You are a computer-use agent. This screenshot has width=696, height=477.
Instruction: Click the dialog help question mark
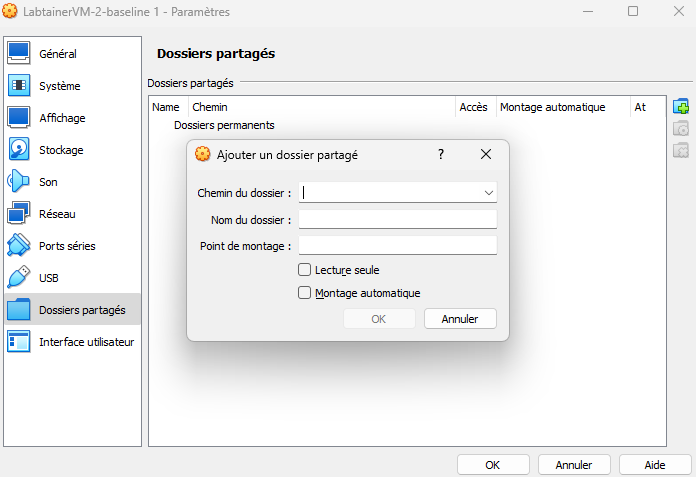pyautogui.click(x=440, y=155)
